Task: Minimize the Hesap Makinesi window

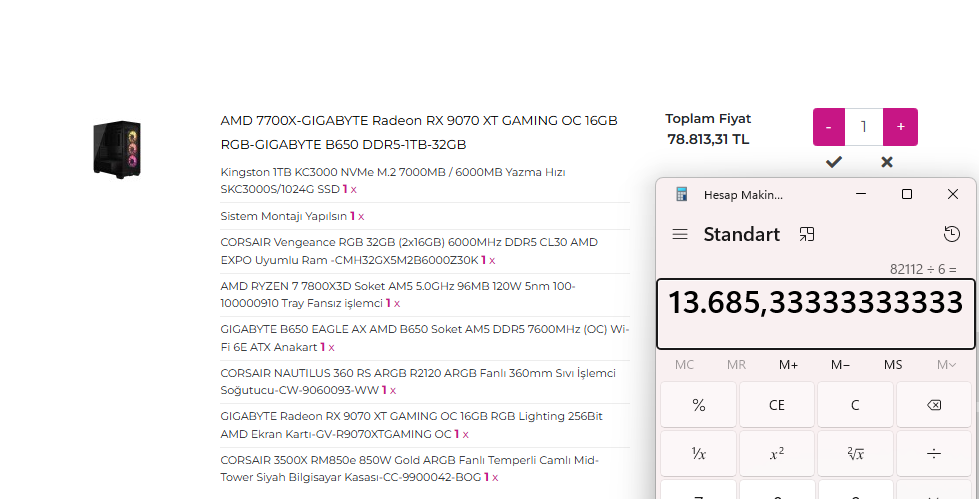Action: click(x=861, y=194)
